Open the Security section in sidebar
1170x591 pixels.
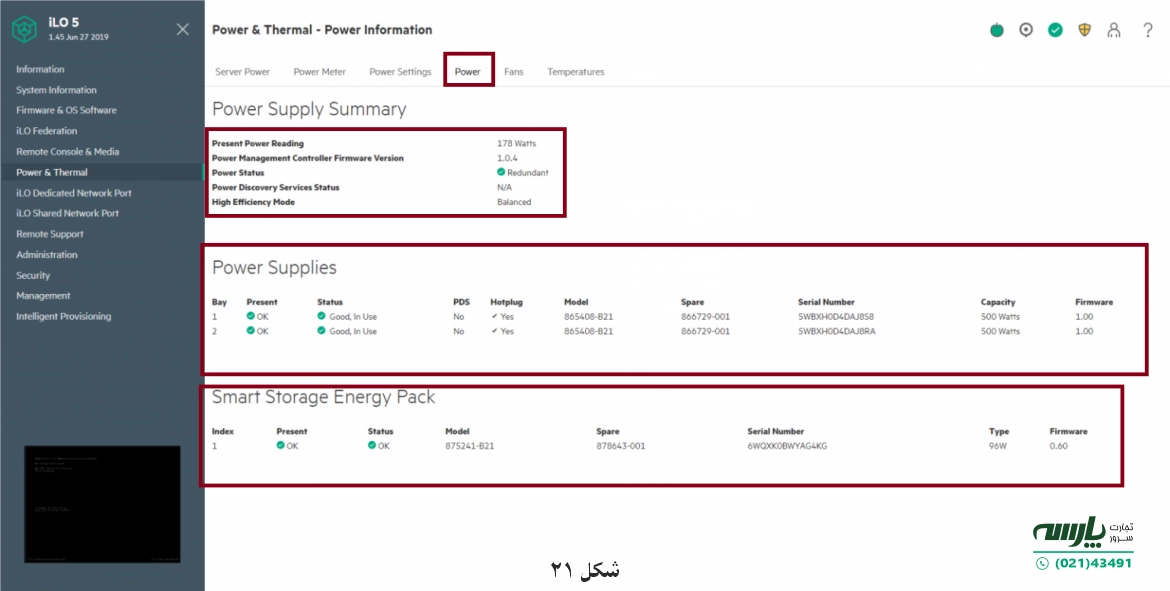[32, 275]
